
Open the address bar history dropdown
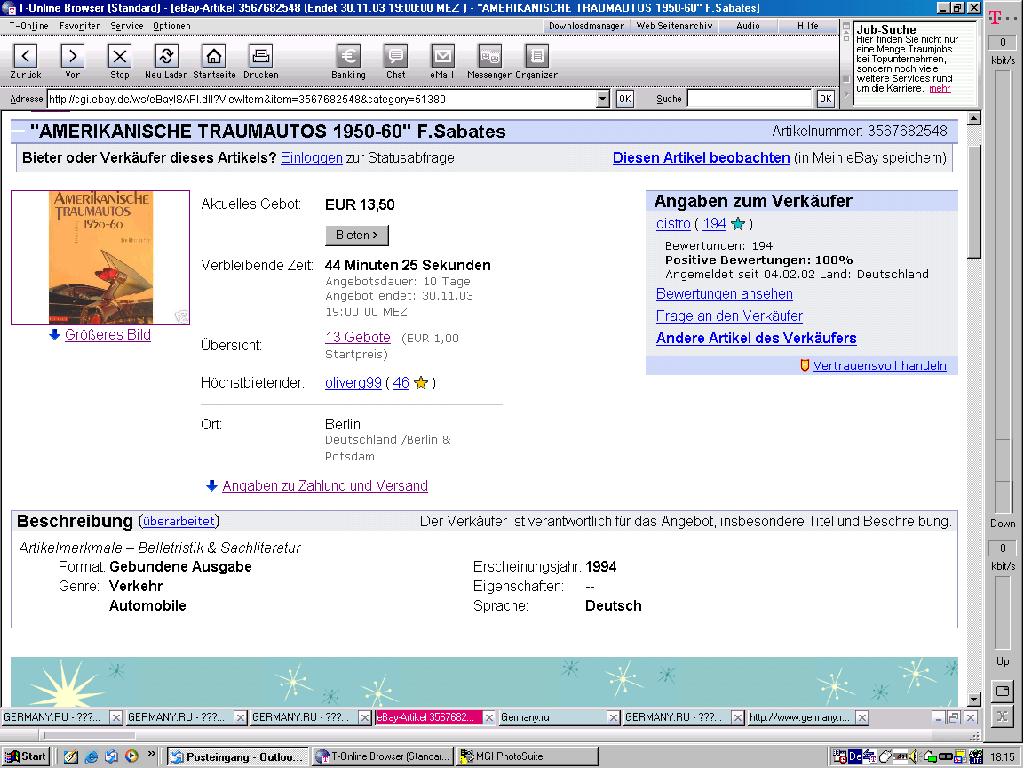603,99
